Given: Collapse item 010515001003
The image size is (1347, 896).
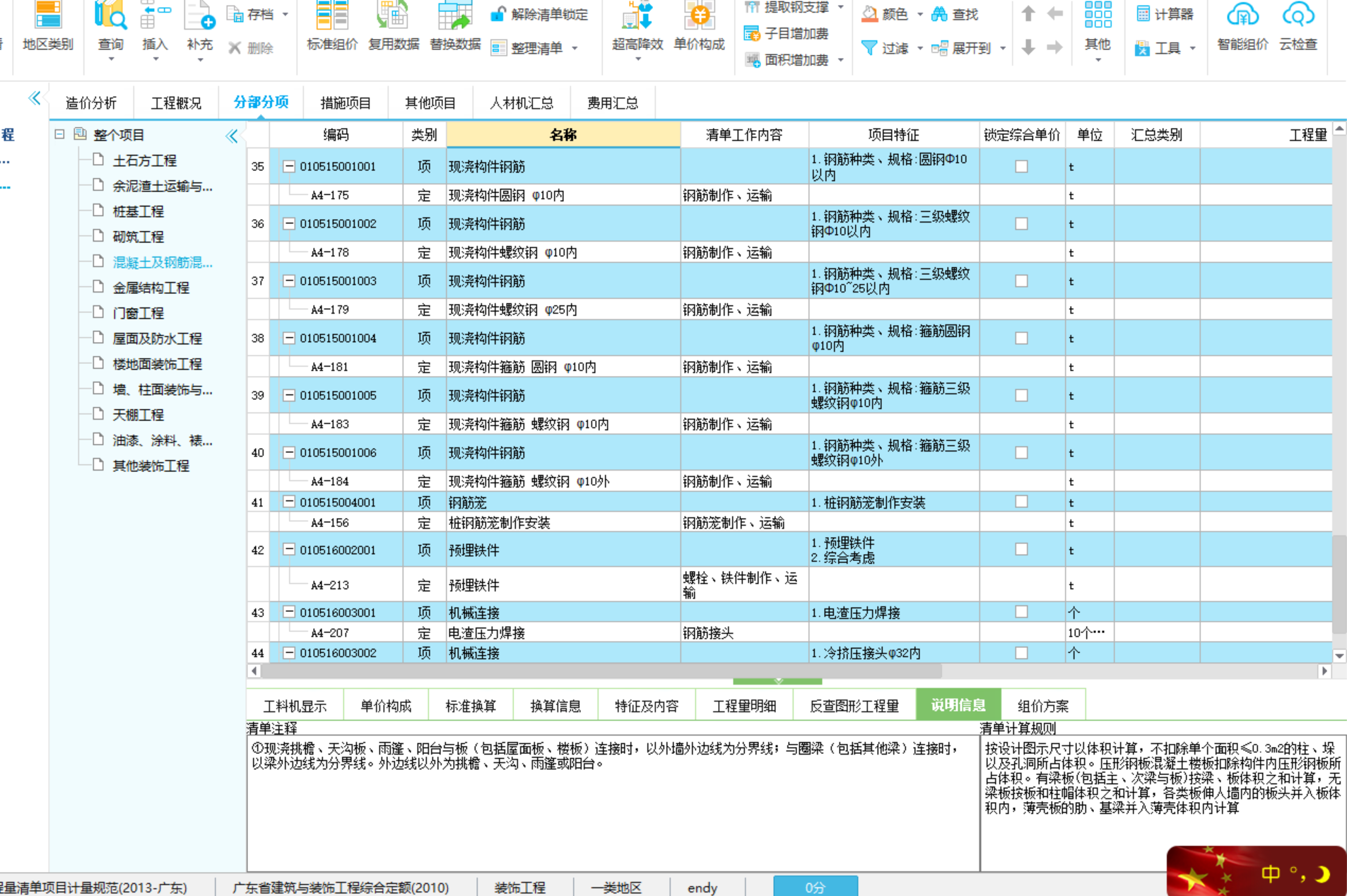Looking at the screenshot, I should pos(288,281).
